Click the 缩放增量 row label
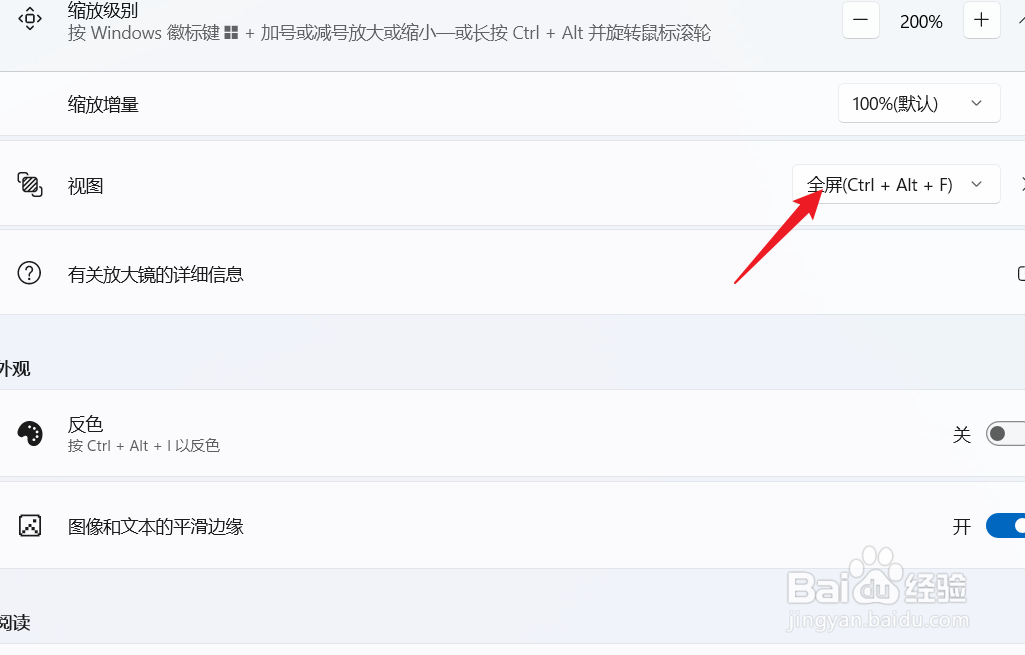 103,104
